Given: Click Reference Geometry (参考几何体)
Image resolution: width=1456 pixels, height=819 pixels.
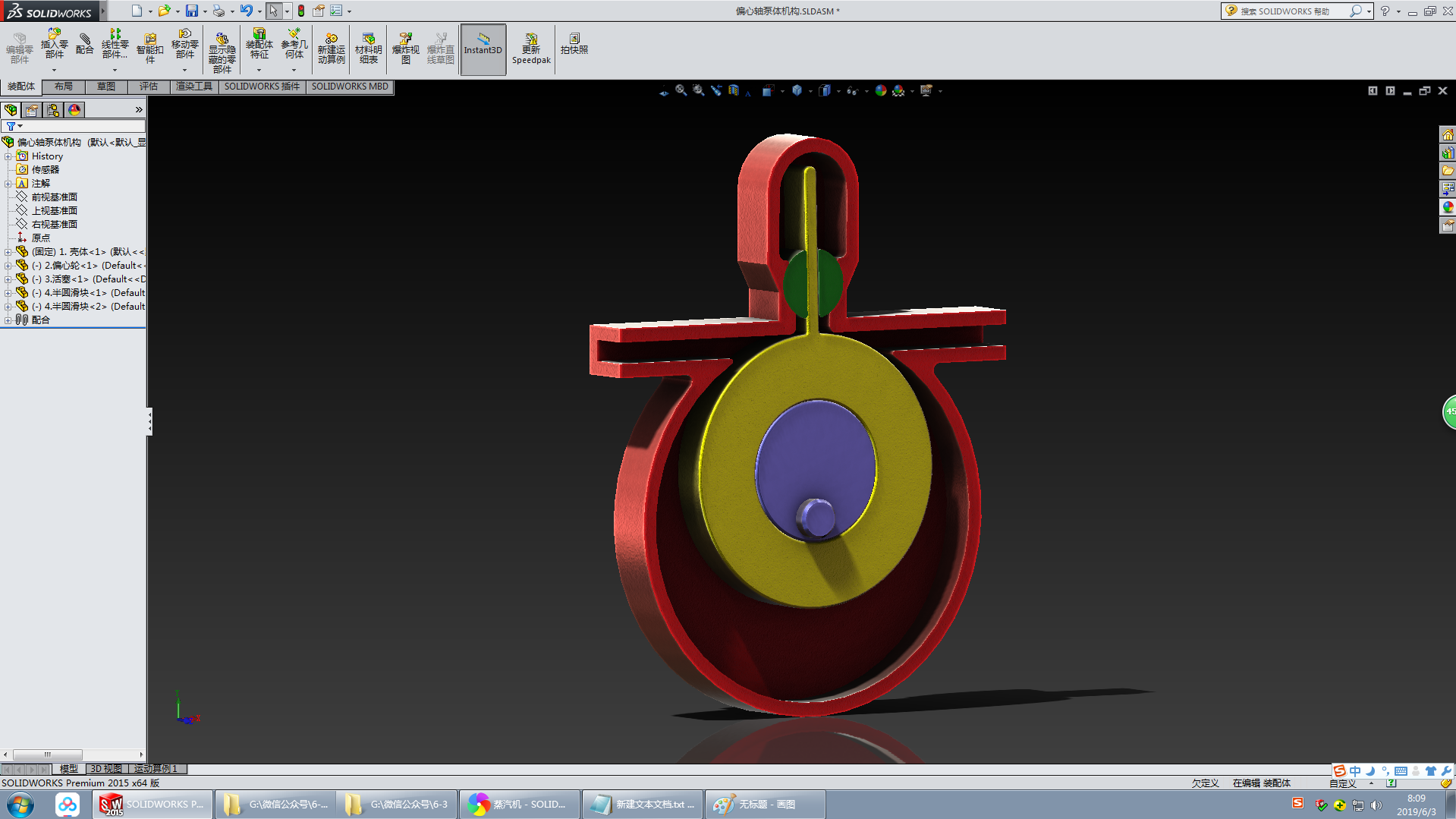Looking at the screenshot, I should point(294,44).
